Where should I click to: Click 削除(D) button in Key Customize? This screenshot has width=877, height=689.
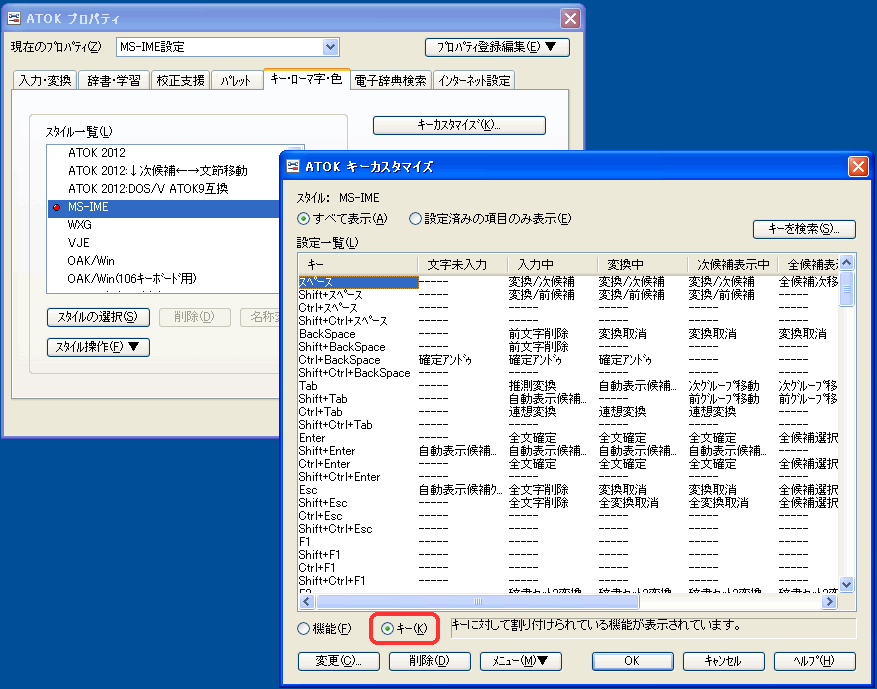click(x=430, y=661)
